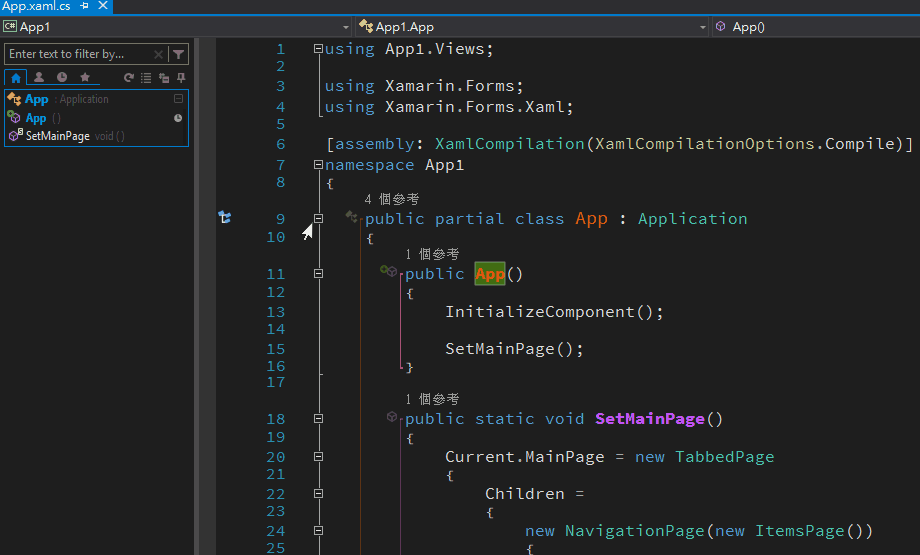Toggle the pin on the App.xaml.cs tab

pos(85,6)
